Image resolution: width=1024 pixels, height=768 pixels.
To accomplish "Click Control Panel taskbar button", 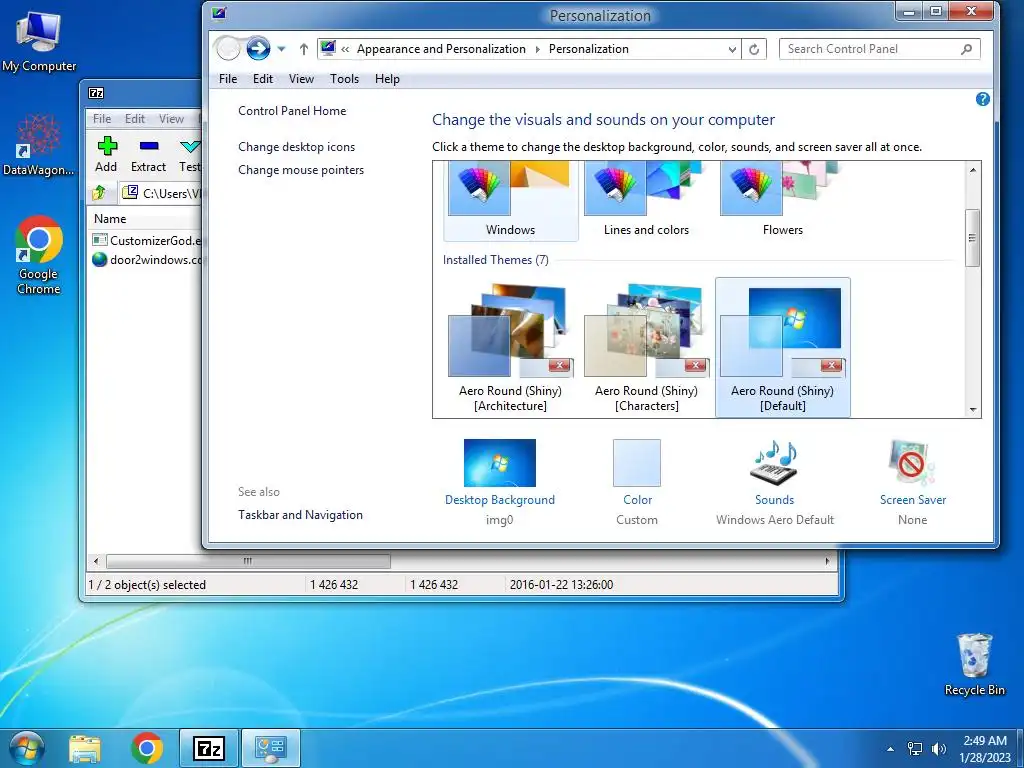I will pyautogui.click(x=270, y=748).
